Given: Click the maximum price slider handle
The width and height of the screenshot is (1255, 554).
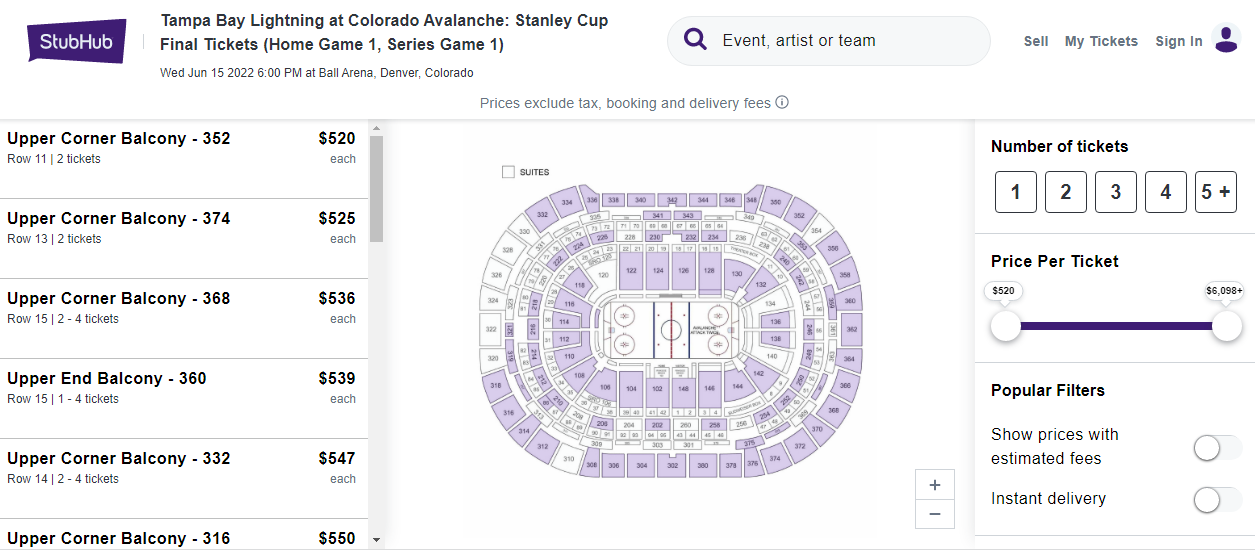Looking at the screenshot, I should 1226,325.
